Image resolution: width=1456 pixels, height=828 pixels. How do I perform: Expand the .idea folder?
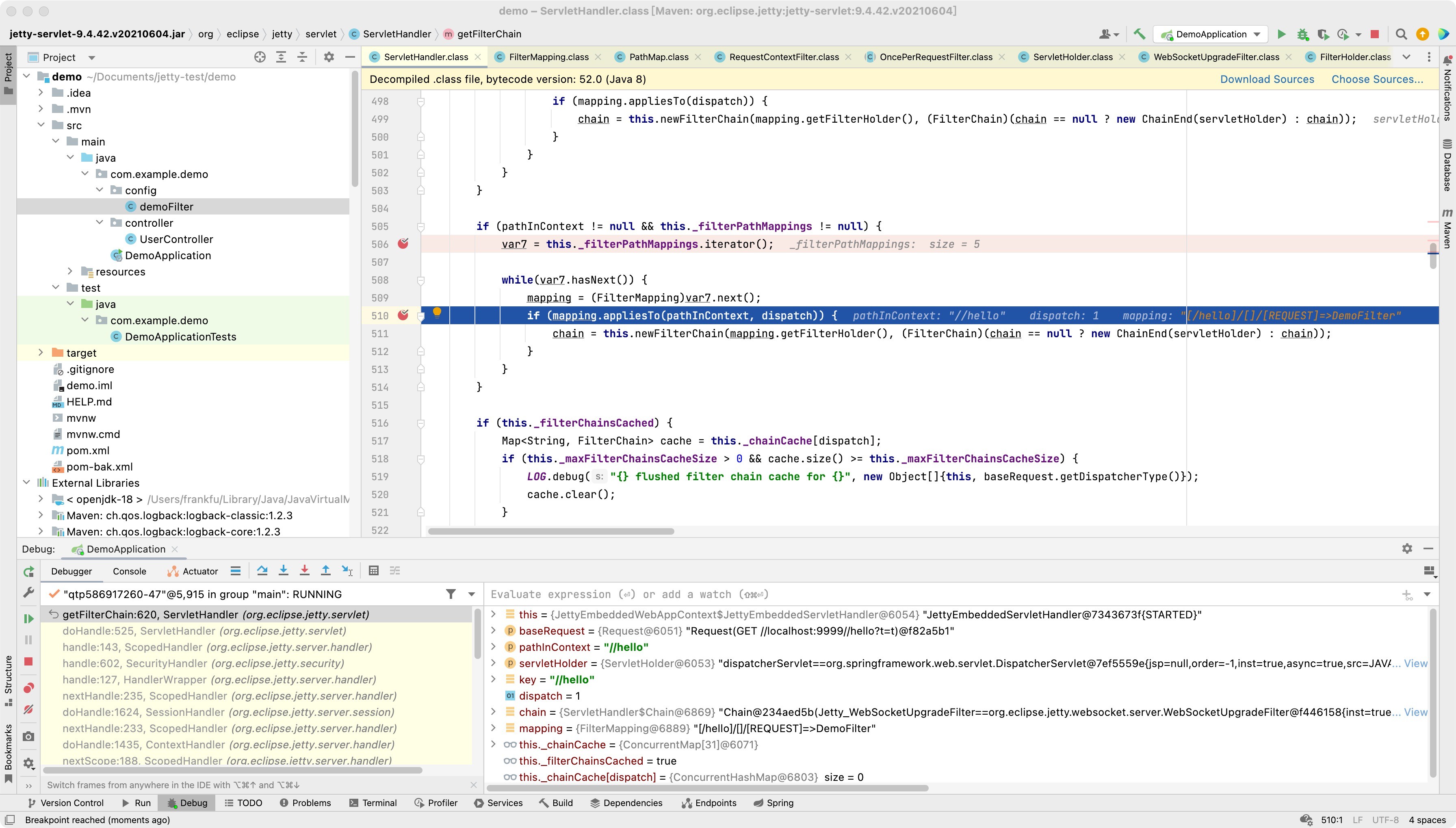(41, 93)
